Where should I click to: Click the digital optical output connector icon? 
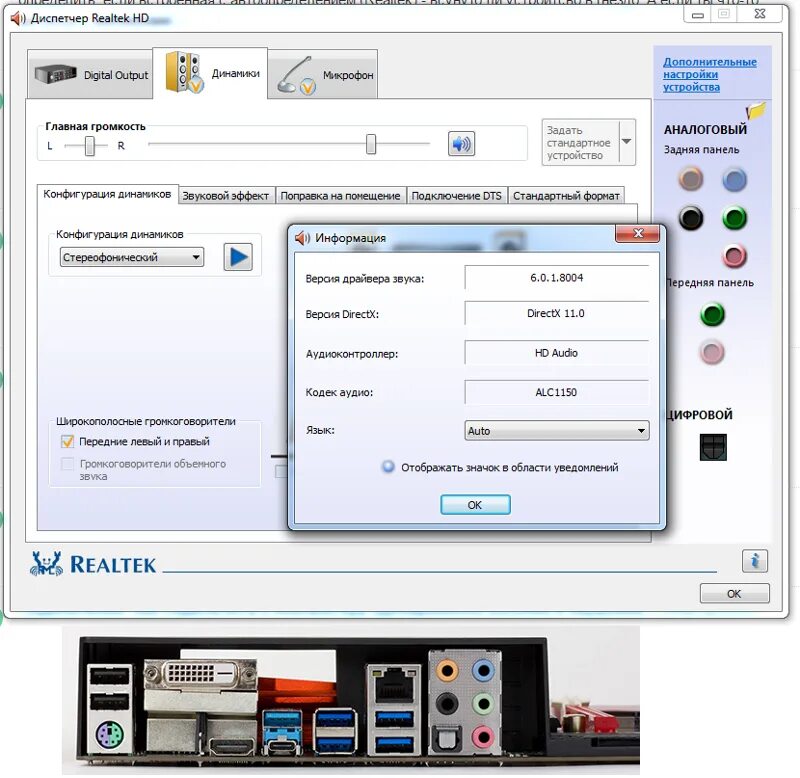click(x=713, y=447)
